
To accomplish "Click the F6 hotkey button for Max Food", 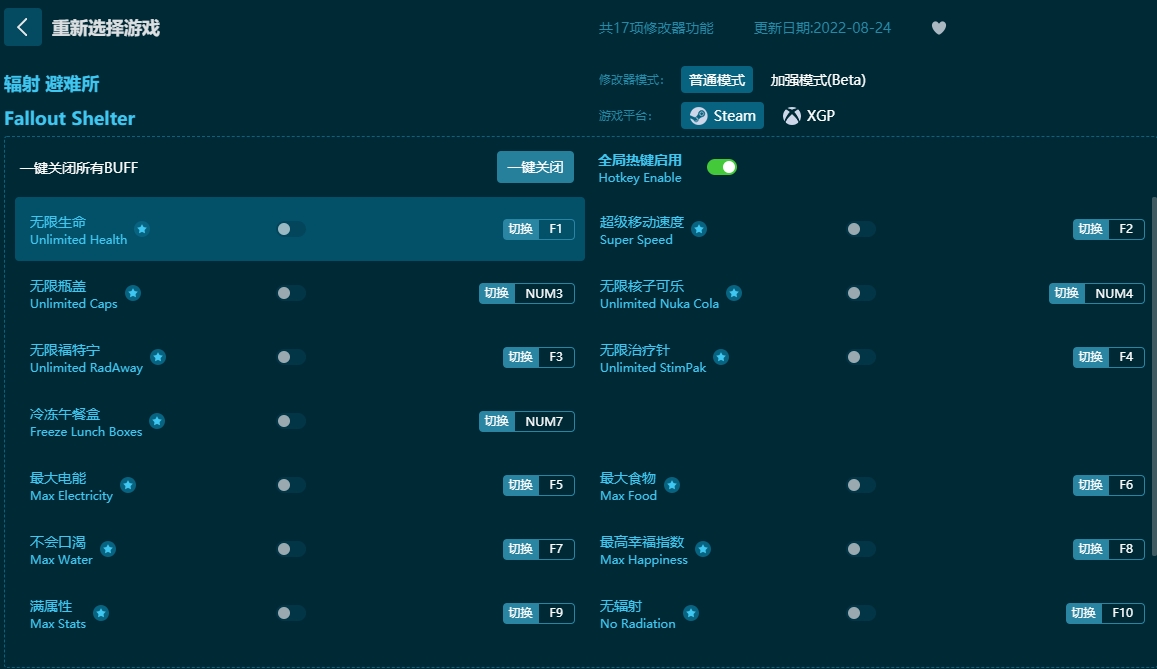I will (1108, 485).
